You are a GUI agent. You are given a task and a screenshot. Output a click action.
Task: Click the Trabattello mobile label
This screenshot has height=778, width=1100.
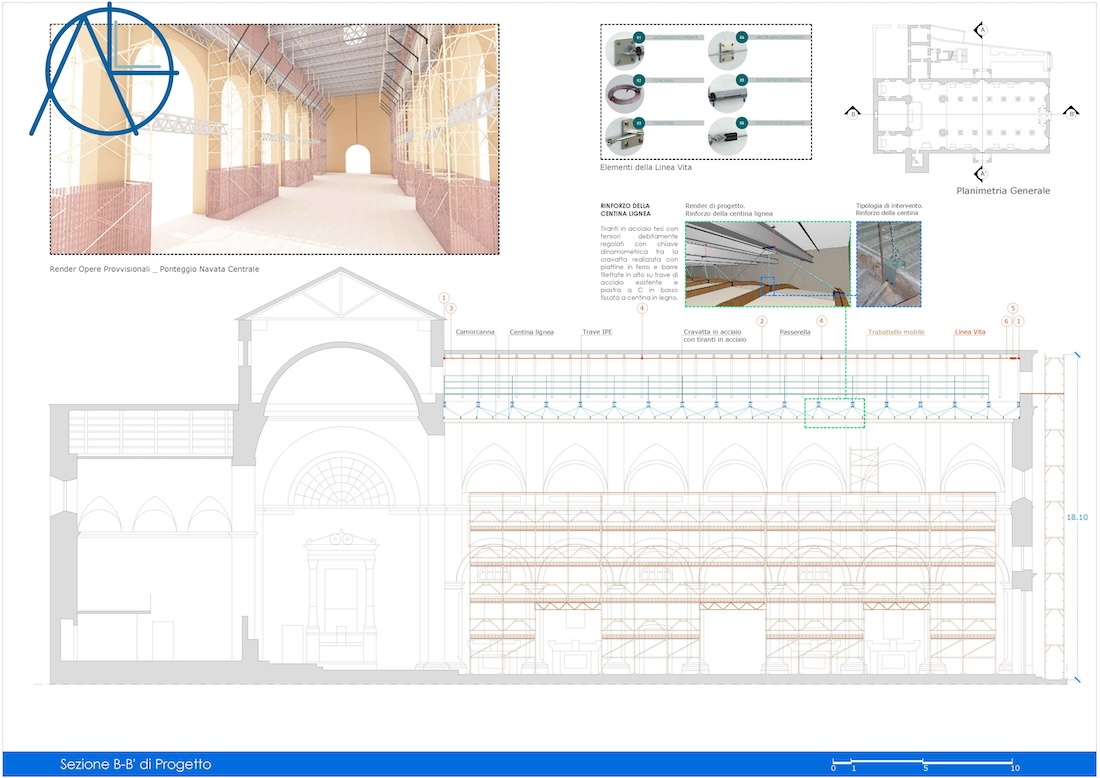(896, 332)
